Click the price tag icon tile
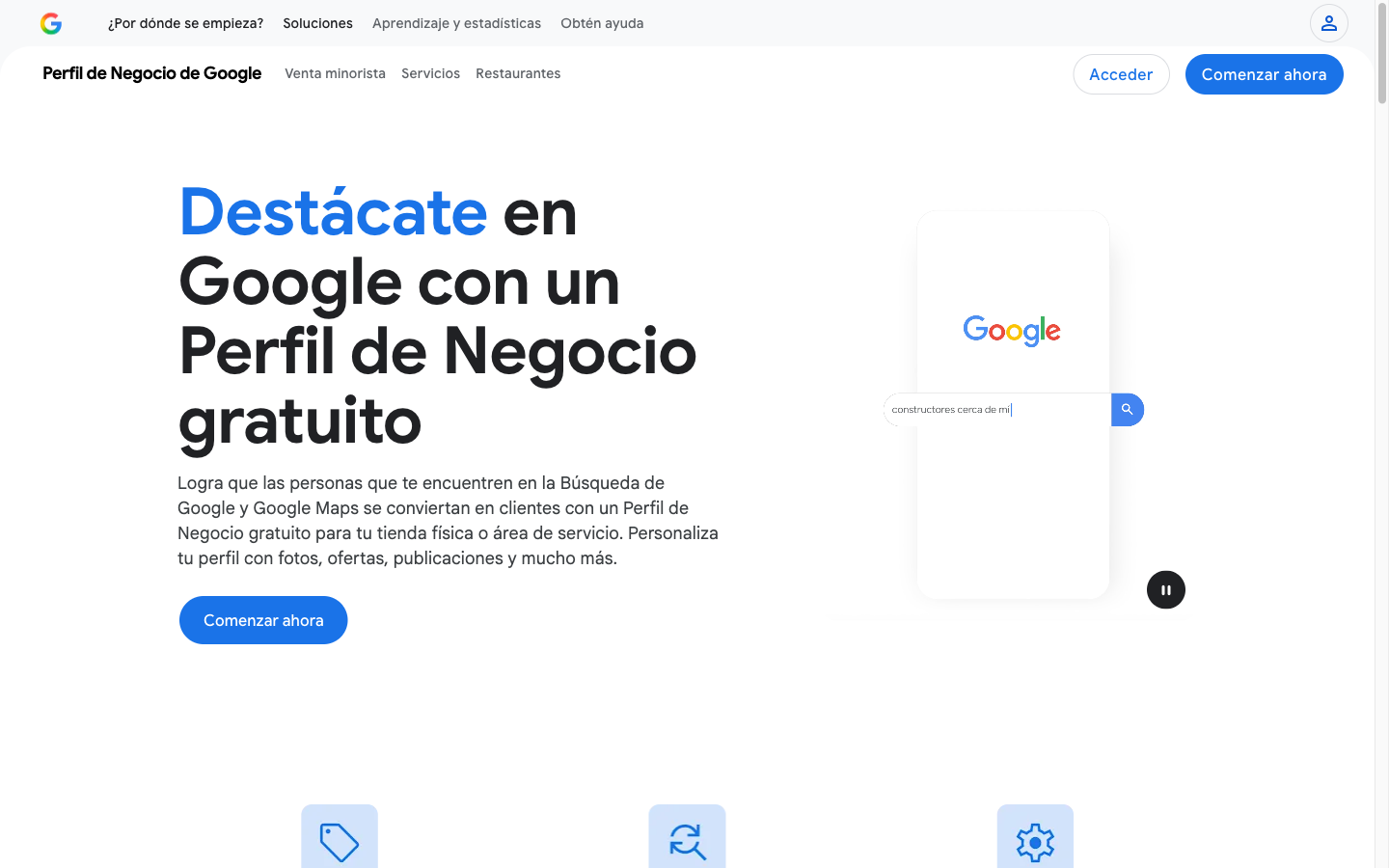Screen dimensions: 1389x868 340,837
